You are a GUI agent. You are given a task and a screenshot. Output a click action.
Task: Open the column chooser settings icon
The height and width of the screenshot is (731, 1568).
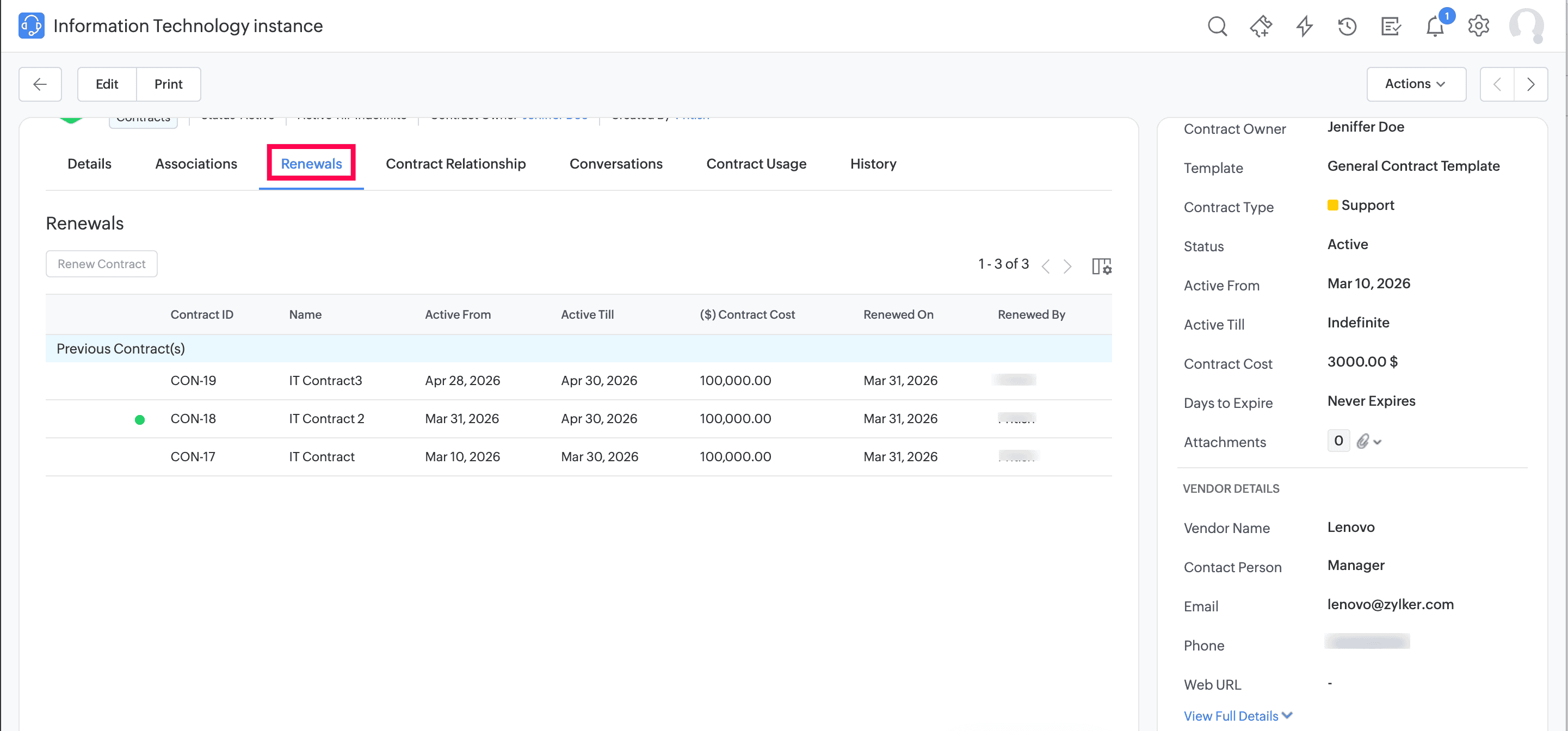(x=1101, y=266)
